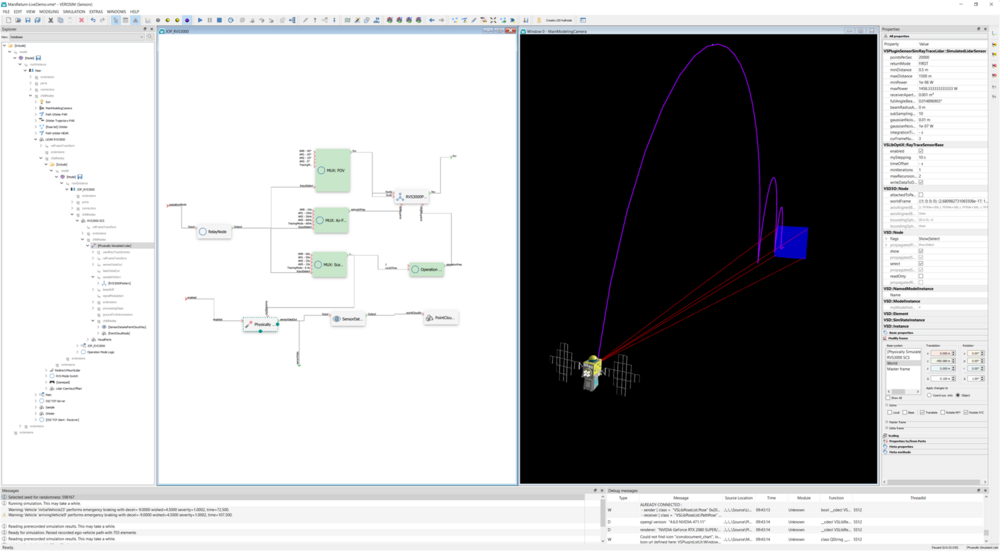Open the WINDOWS menu
This screenshot has height=551, width=1000.
[x=116, y=11]
